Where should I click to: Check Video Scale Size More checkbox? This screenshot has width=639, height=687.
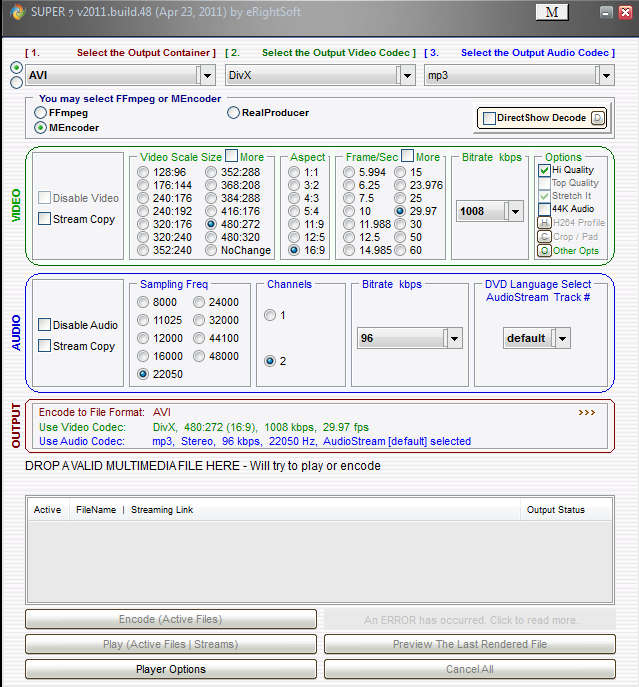tap(231, 156)
